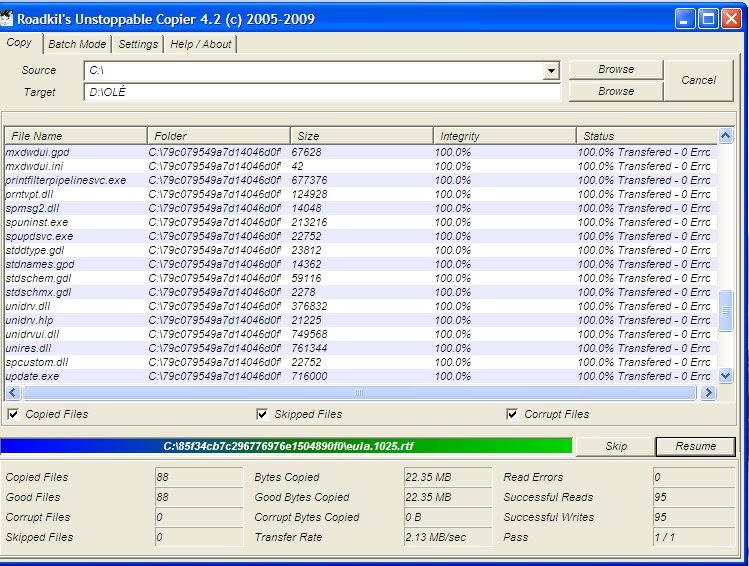749x566 pixels.
Task: Click the copy progress bar showing eula.1025.rtf
Action: [286, 446]
